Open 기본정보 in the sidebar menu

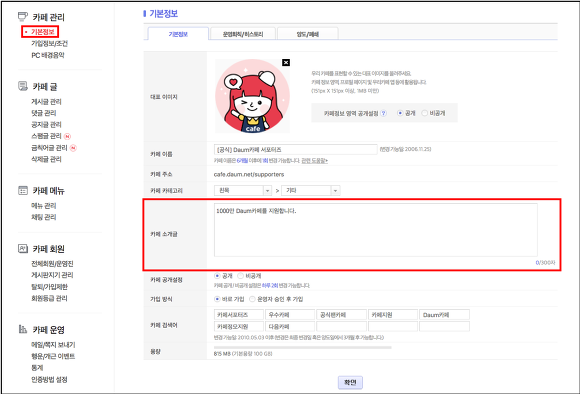tap(43, 32)
